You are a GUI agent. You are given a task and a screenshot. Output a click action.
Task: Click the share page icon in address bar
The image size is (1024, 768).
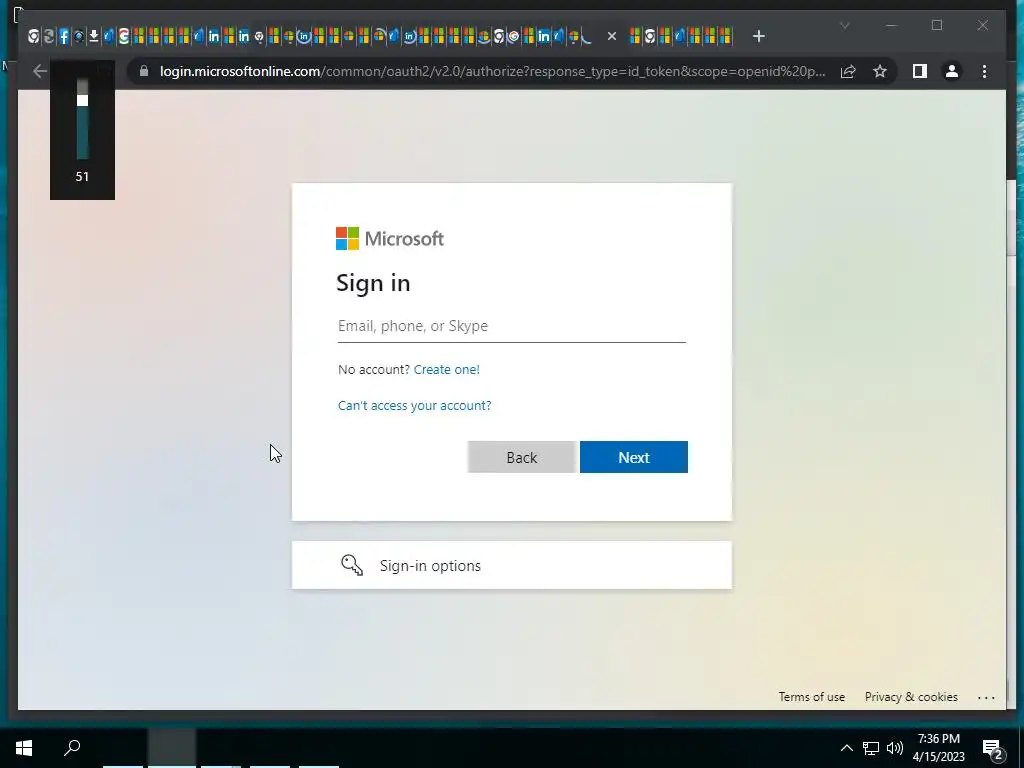(848, 71)
